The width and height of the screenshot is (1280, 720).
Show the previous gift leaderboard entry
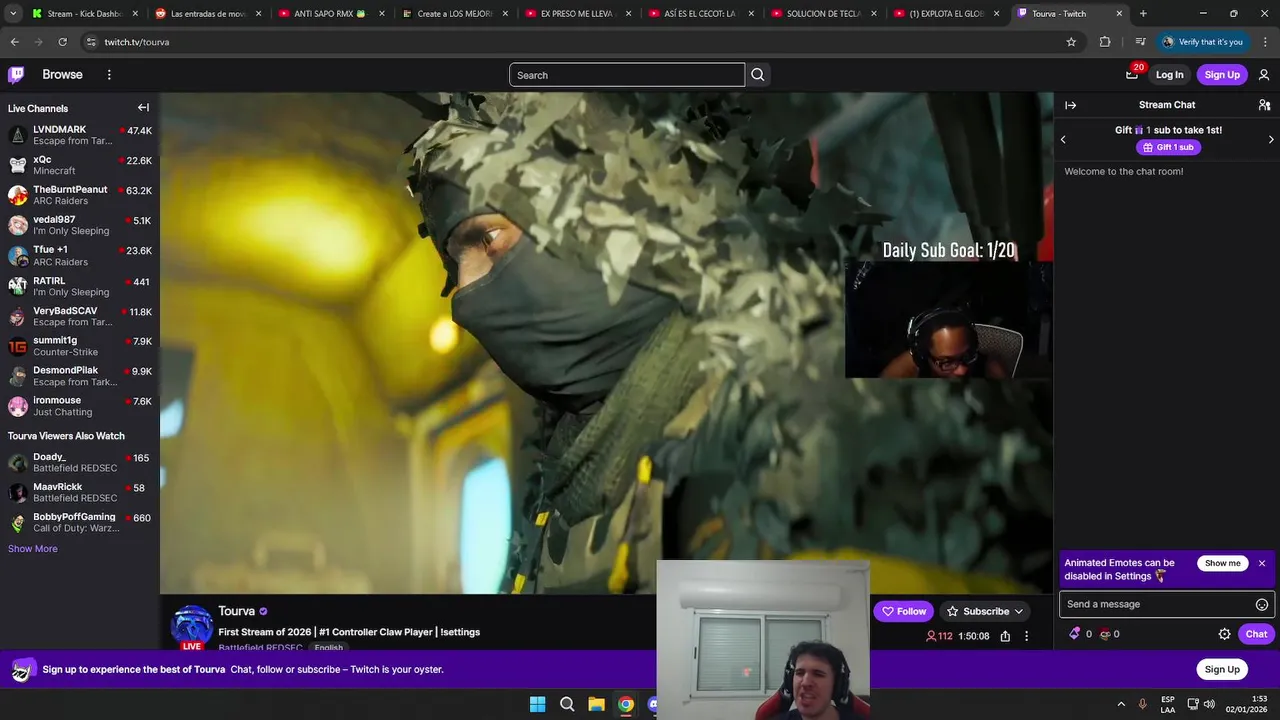[1063, 139]
